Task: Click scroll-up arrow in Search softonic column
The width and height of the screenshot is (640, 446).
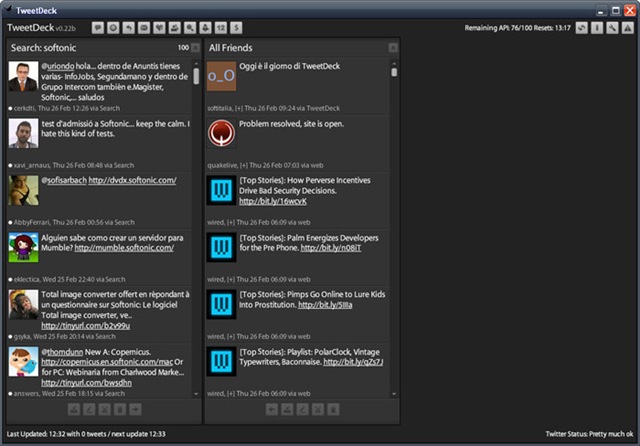Action: [x=196, y=64]
